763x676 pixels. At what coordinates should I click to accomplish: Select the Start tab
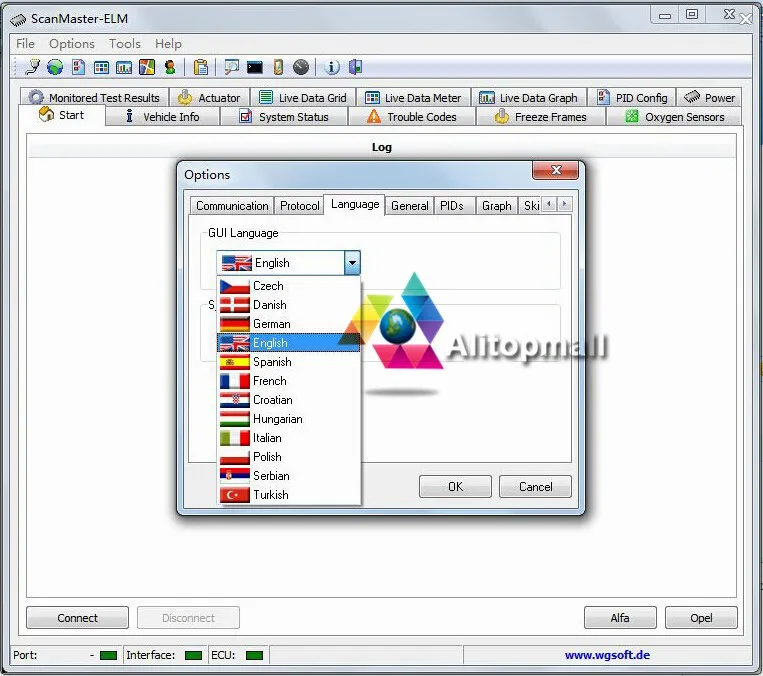pyautogui.click(x=62, y=115)
